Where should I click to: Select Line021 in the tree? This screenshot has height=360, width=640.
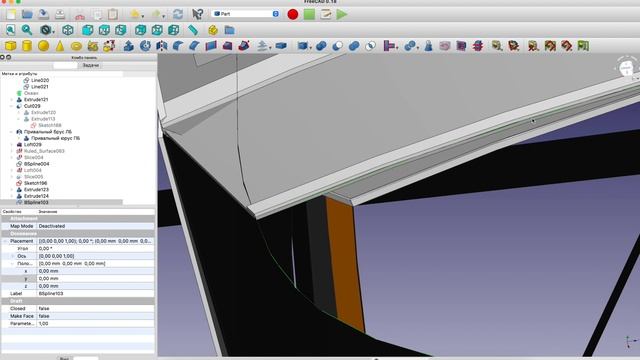pyautogui.click(x=40, y=87)
